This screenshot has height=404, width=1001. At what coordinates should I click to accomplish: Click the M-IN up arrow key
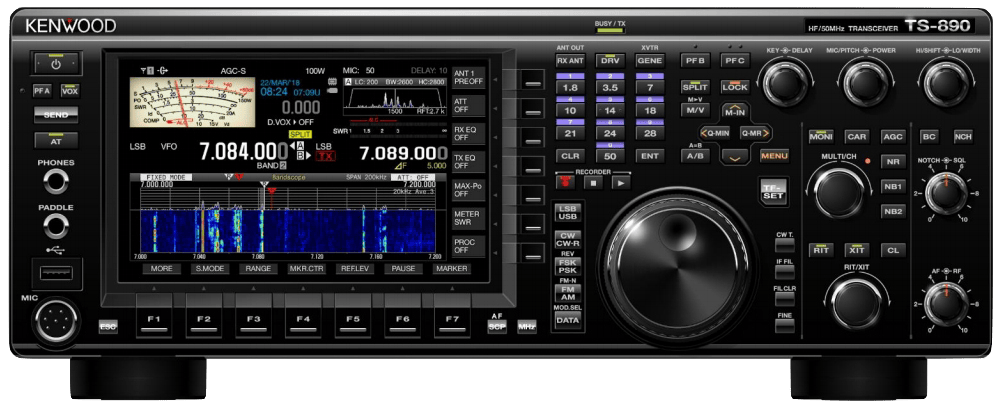(x=734, y=111)
